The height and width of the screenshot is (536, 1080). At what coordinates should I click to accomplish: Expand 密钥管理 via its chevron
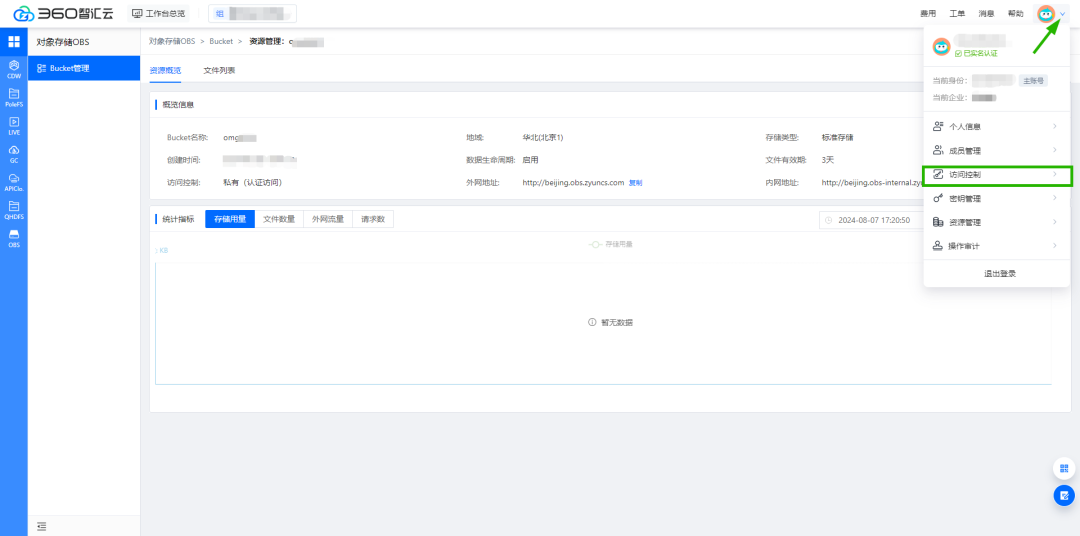coord(1055,198)
